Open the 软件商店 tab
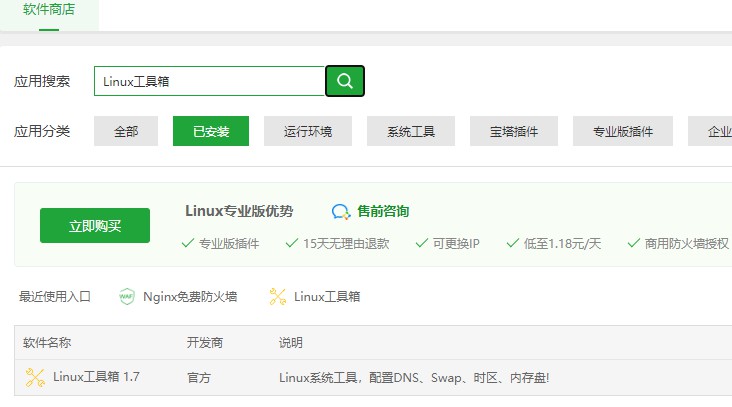Screen dimensions: 732x407 point(49,9)
